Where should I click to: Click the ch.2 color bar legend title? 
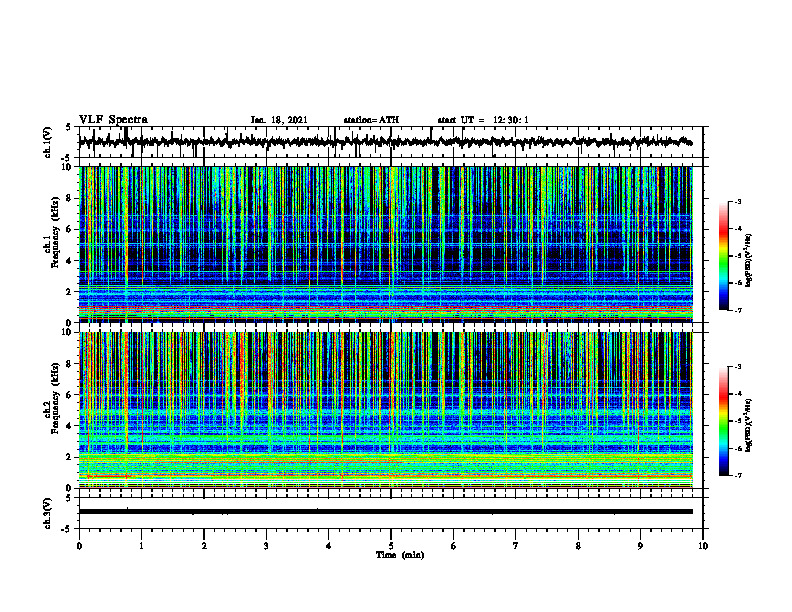pos(749,425)
